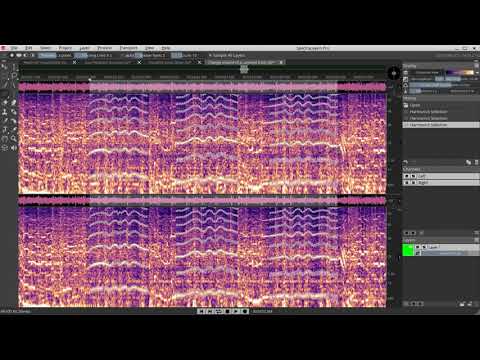Toggle visibility of the Left channel

pos(406,176)
